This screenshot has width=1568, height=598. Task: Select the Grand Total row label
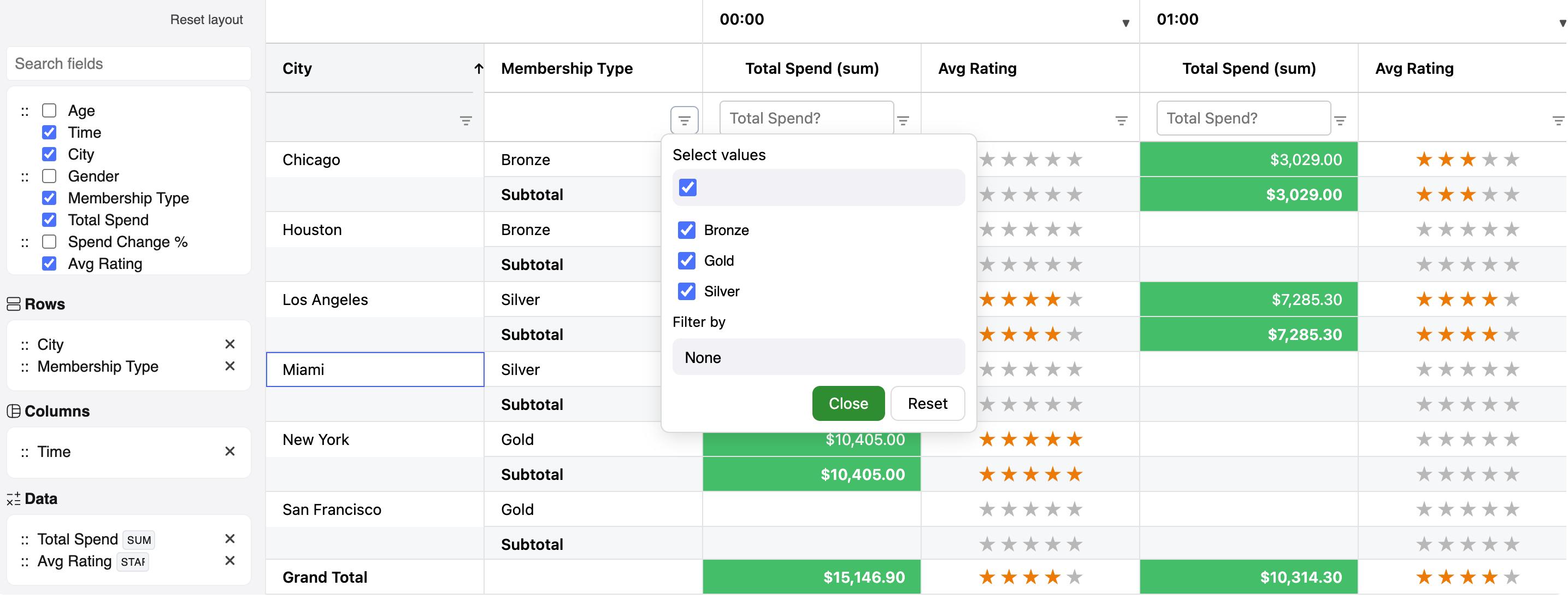pyautogui.click(x=325, y=577)
